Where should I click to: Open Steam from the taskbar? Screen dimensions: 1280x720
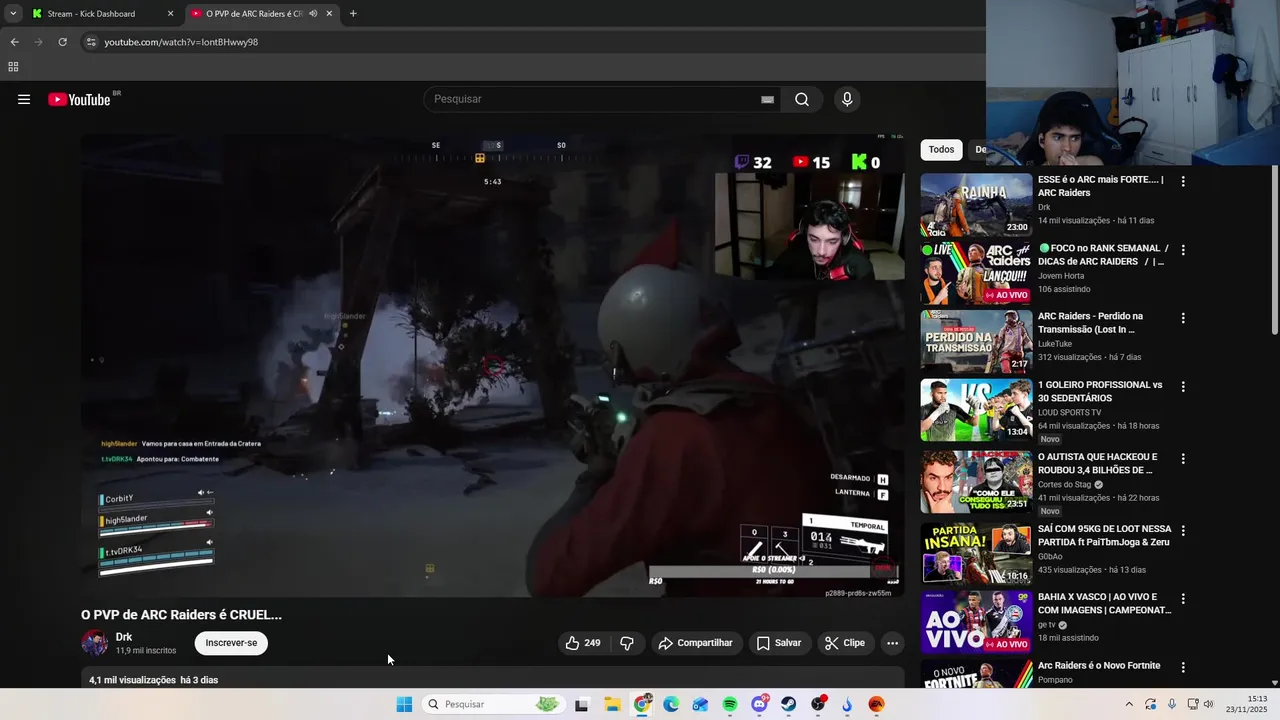click(789, 704)
